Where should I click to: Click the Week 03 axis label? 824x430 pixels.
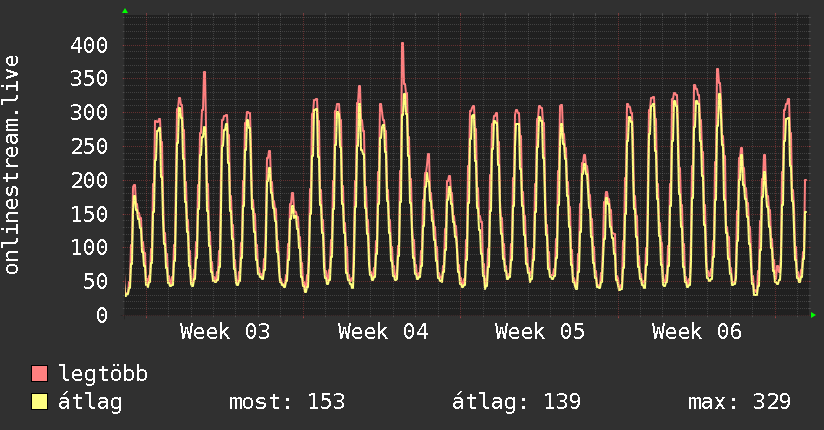click(x=225, y=332)
